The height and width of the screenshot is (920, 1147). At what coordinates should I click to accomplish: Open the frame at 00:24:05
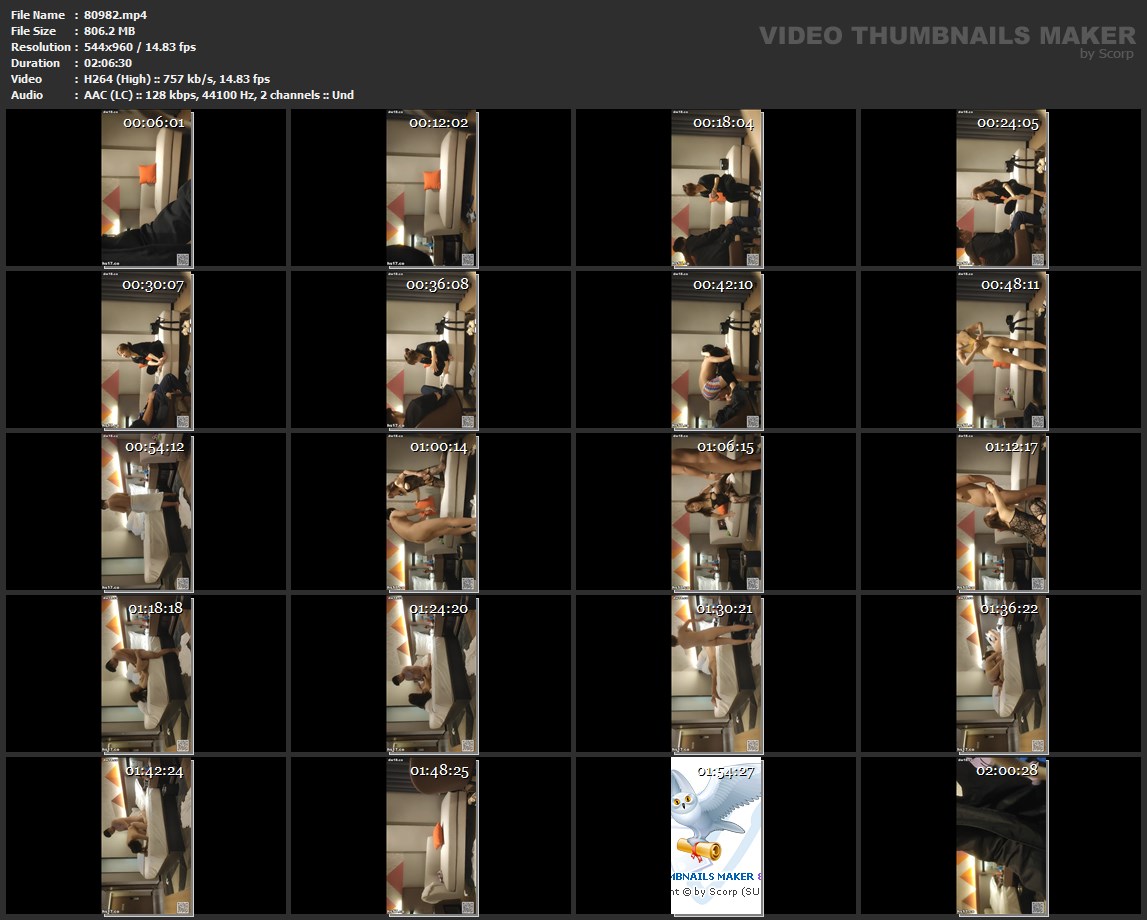(x=1001, y=188)
